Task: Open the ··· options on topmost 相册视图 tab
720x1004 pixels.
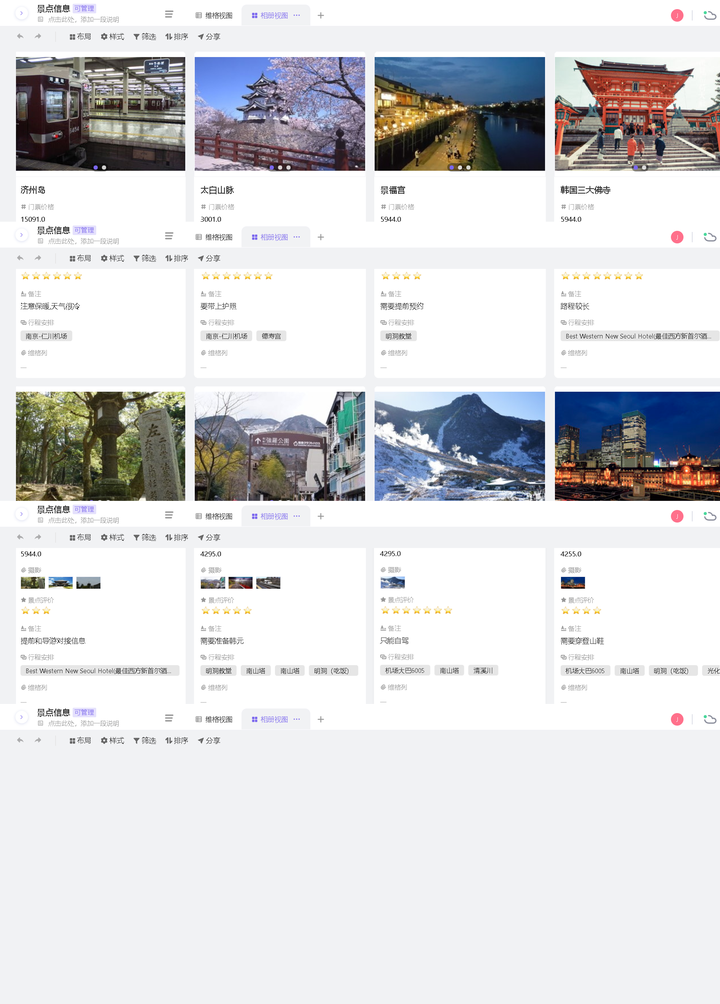Action: click(297, 16)
